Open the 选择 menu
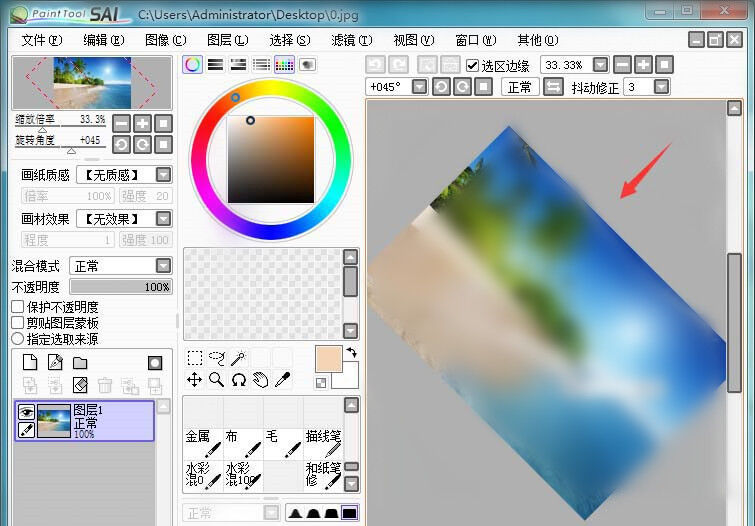 [289, 40]
